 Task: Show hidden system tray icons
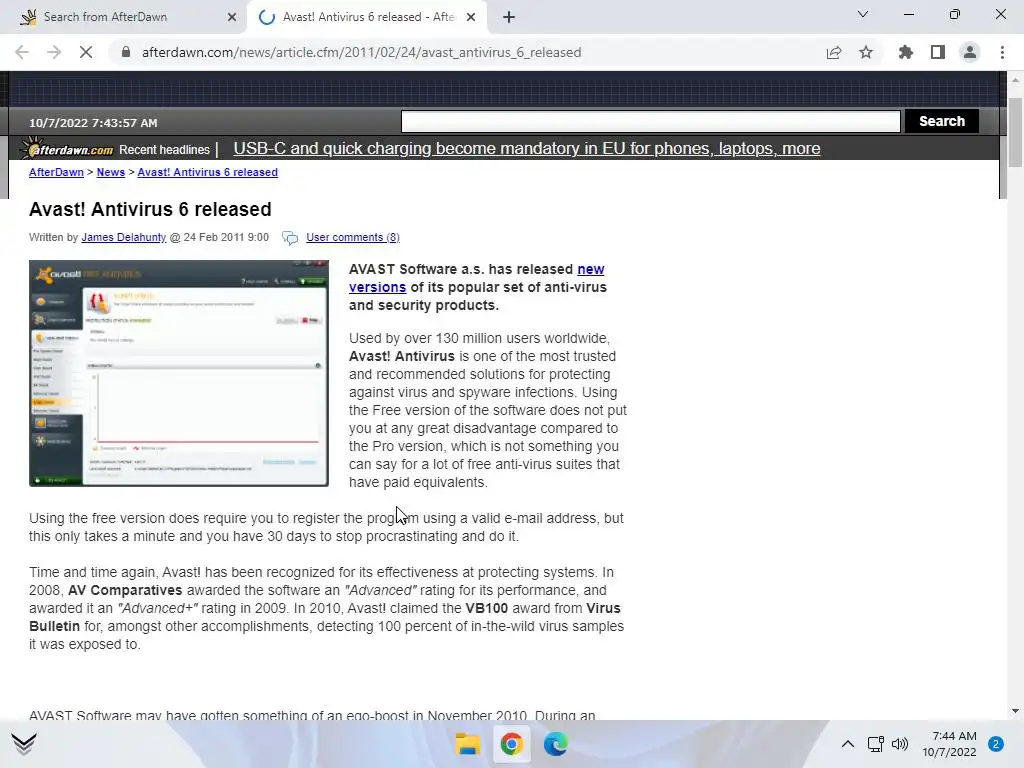coord(848,744)
